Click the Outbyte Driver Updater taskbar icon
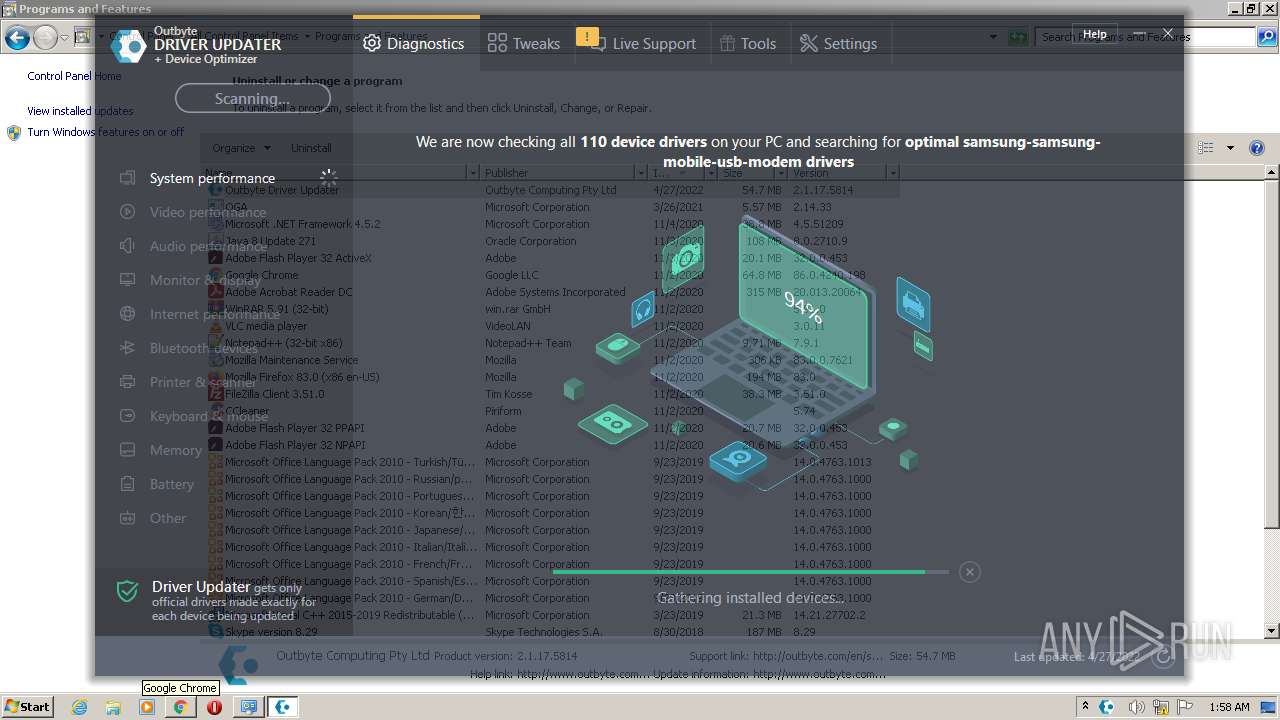1280x720 pixels. click(283, 707)
